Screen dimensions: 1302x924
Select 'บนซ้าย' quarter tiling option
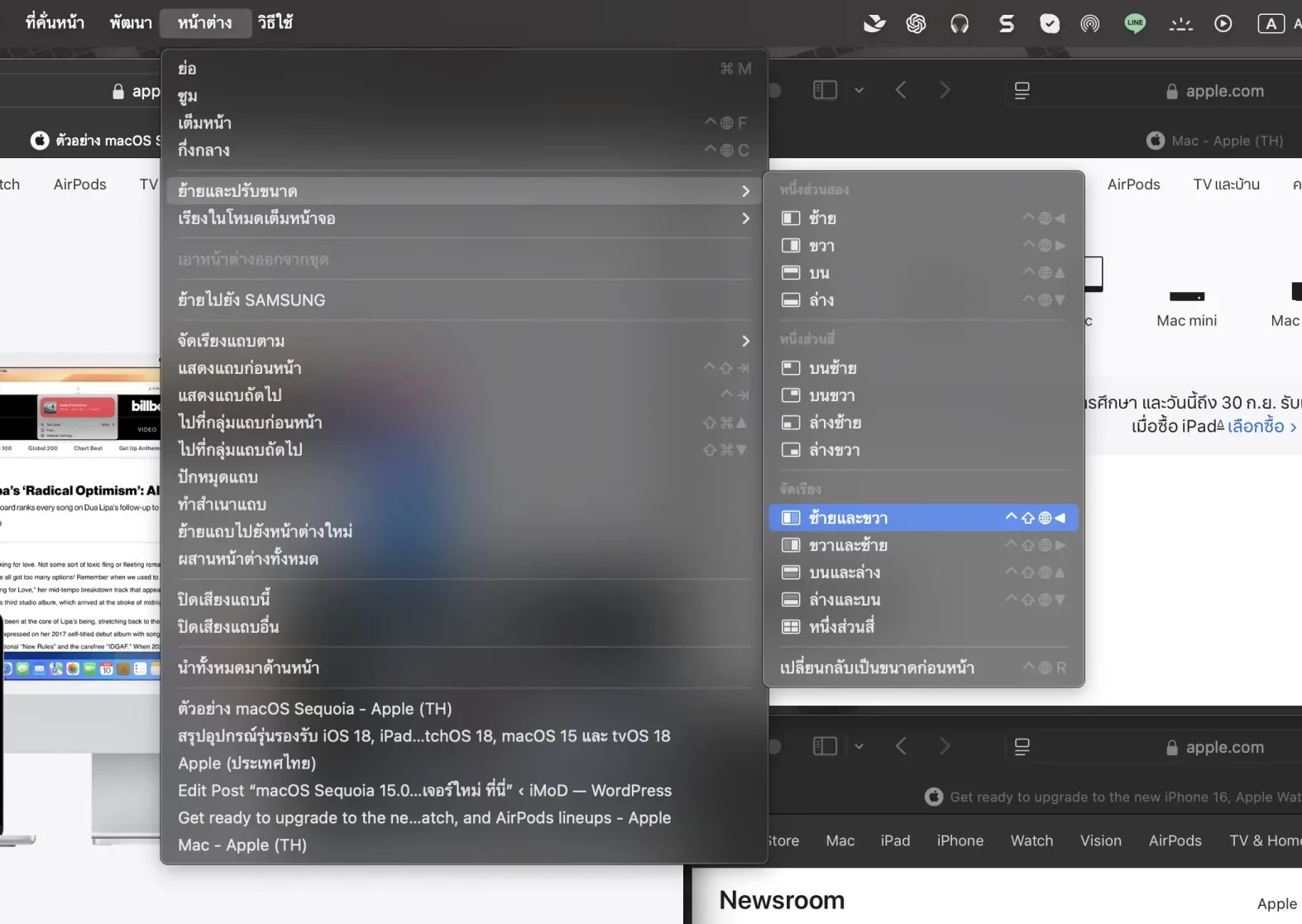point(833,368)
